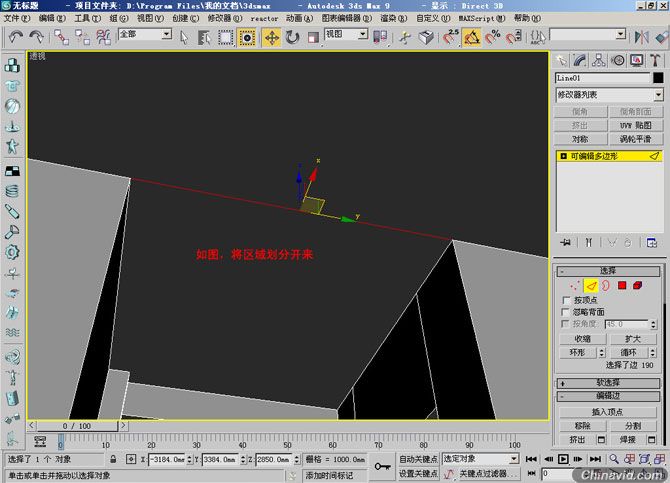Screen dimensions: 670x483
Task: Toggle Spinner Snap icon
Action: [x=514, y=37]
